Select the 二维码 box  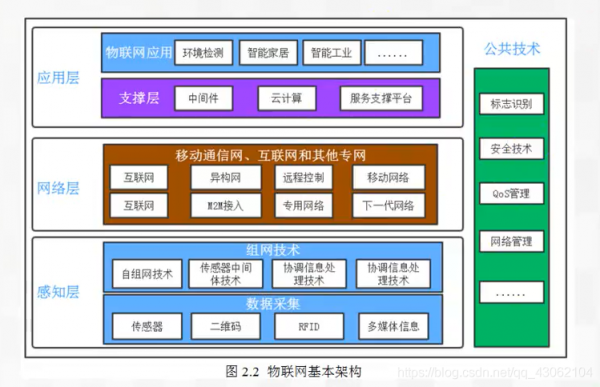[226, 327]
